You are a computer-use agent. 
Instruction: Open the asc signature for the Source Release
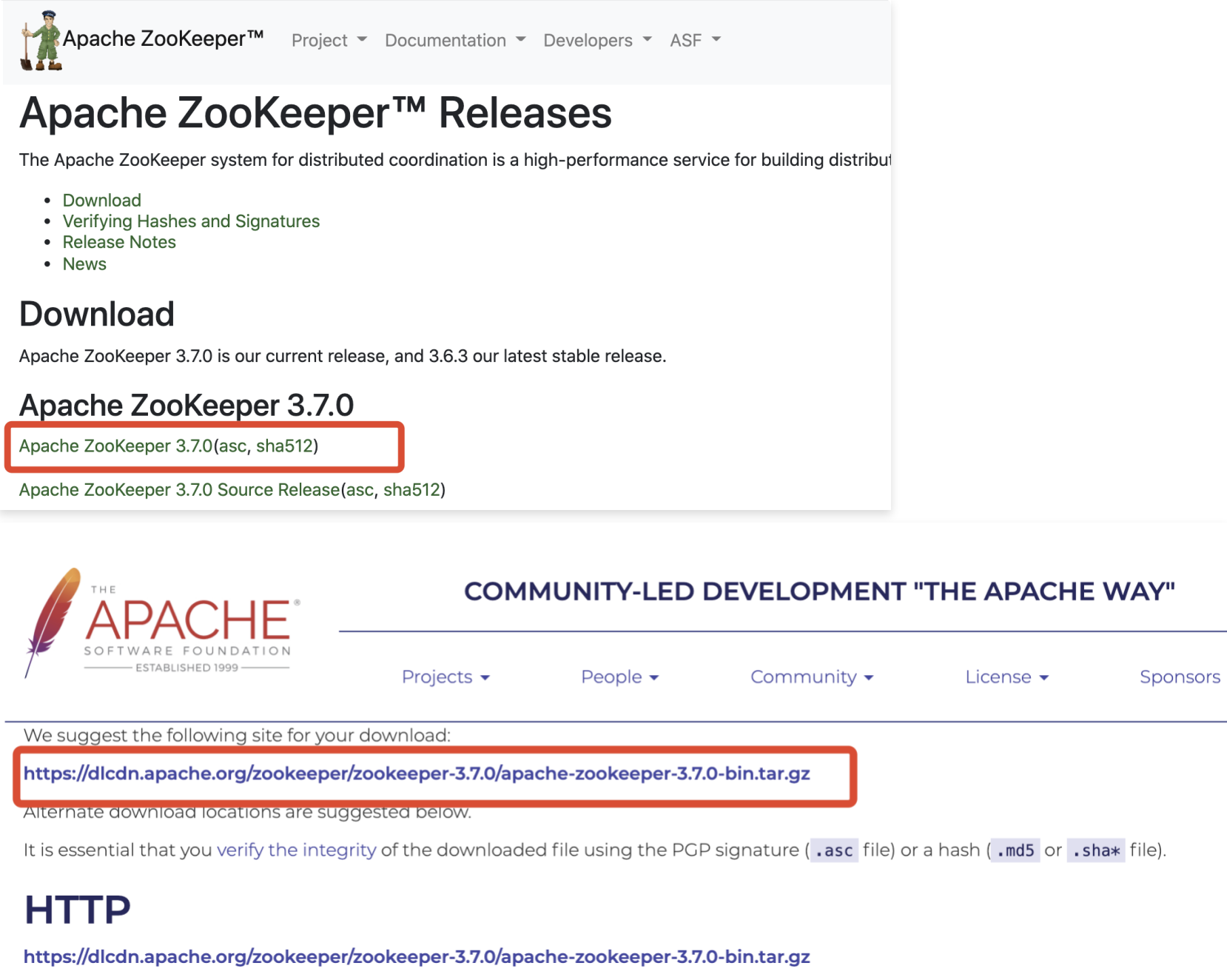[x=360, y=490]
